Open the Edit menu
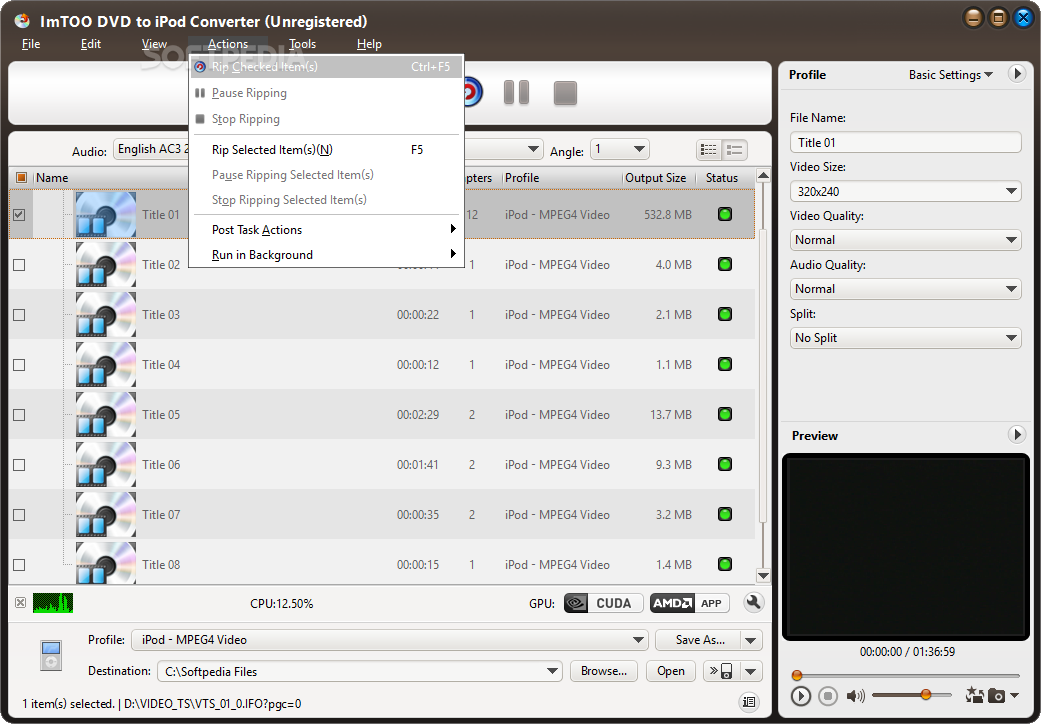This screenshot has width=1041, height=724. [90, 44]
